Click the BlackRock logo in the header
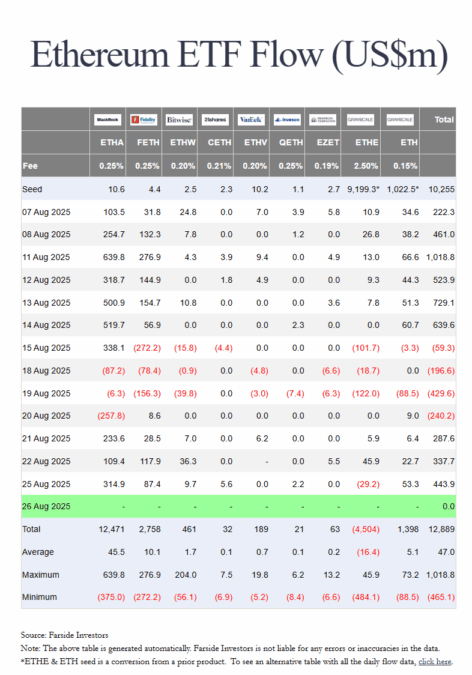Viewport: 472px width, 675px height. tap(107, 120)
